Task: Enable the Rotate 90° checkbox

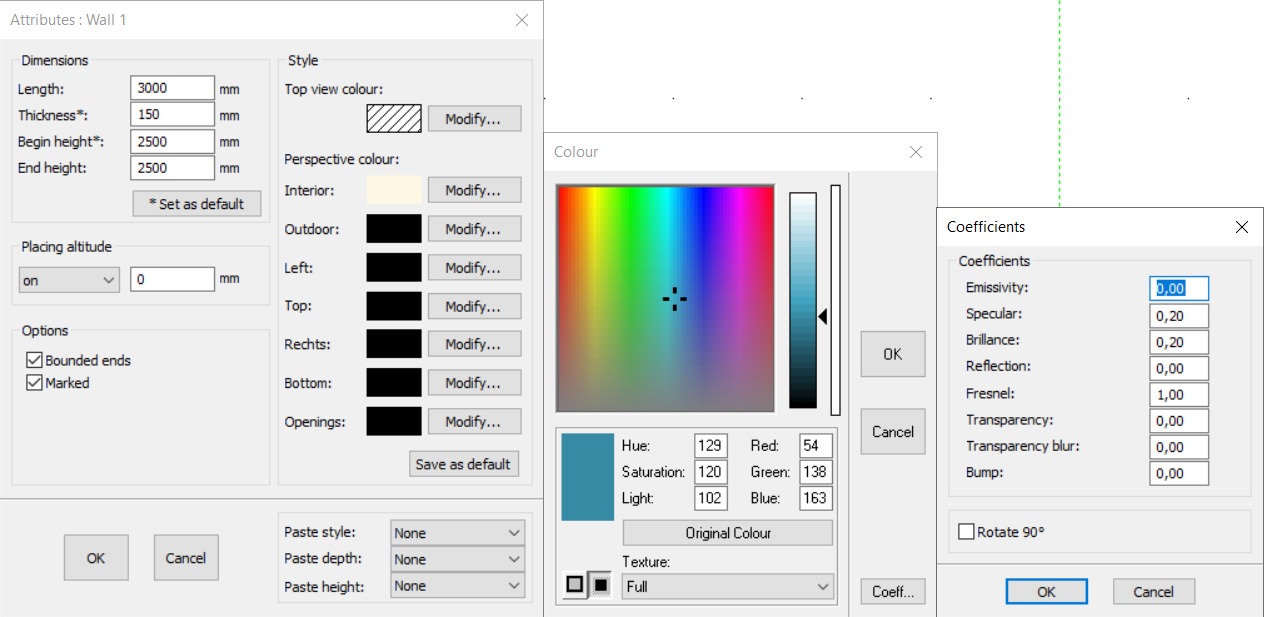Action: click(x=966, y=532)
